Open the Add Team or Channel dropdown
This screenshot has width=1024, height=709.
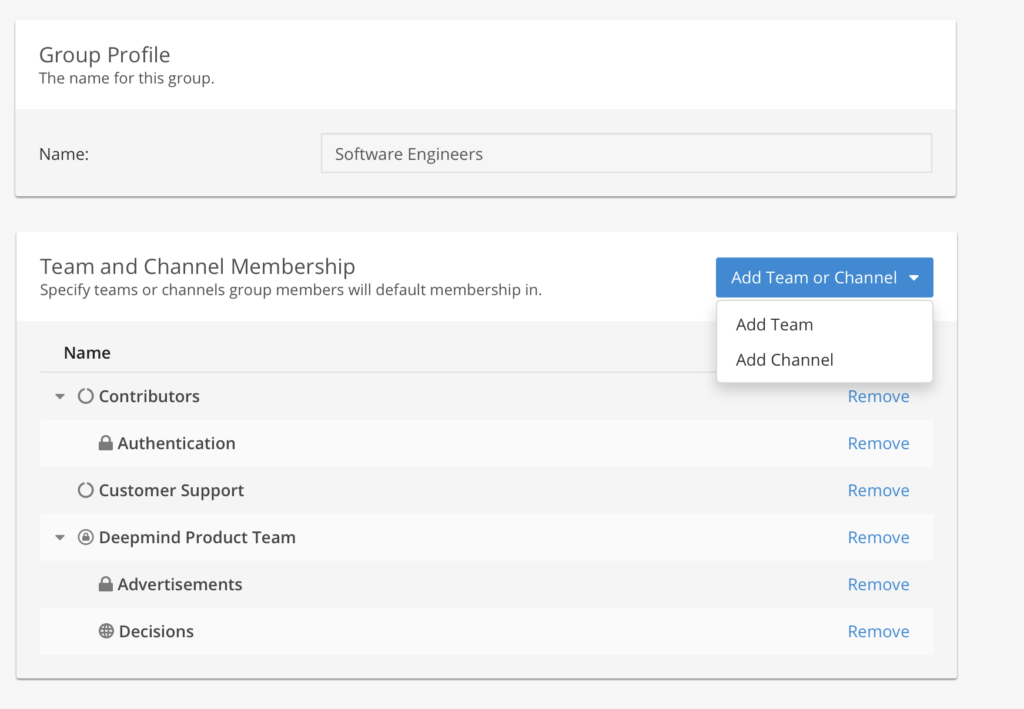(x=824, y=277)
